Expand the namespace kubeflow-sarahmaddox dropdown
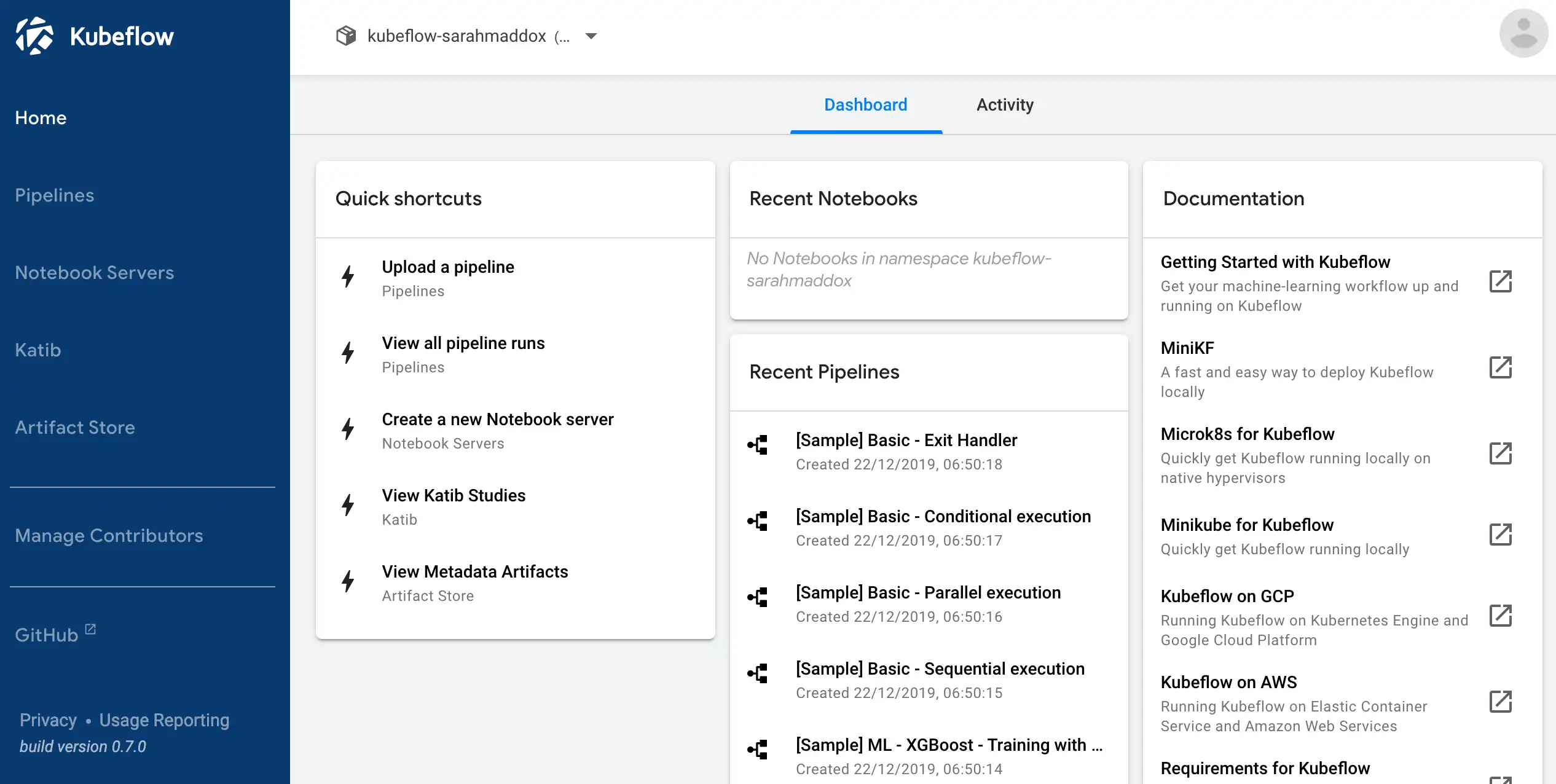 click(591, 36)
